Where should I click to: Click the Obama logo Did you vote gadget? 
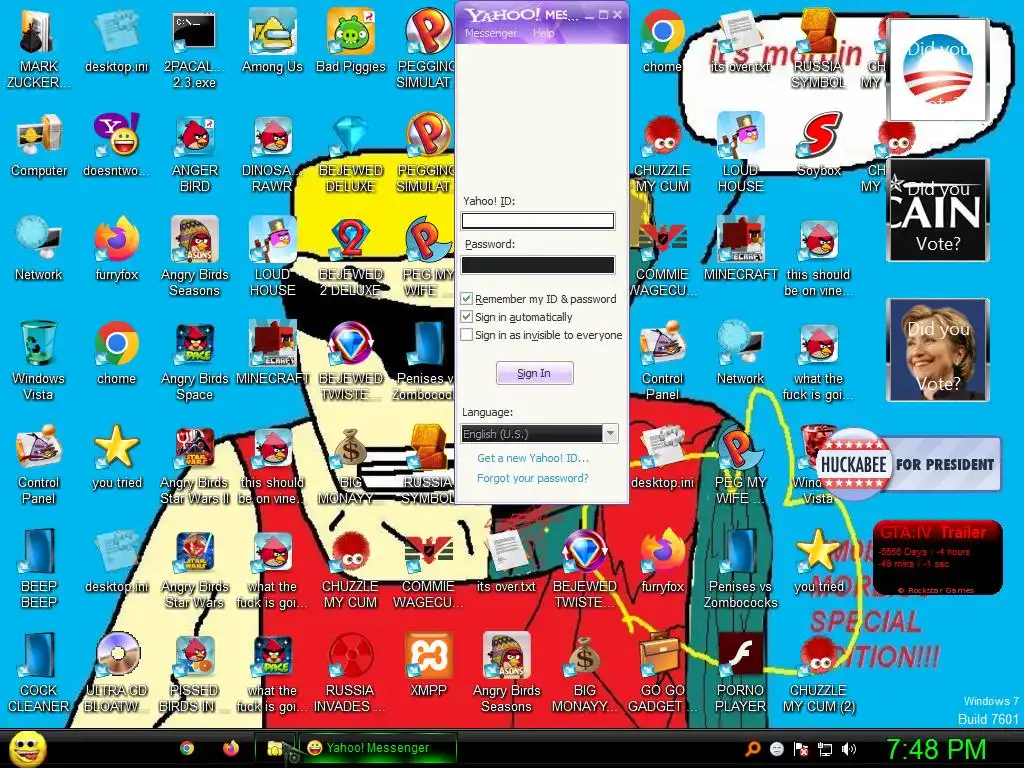(936, 69)
